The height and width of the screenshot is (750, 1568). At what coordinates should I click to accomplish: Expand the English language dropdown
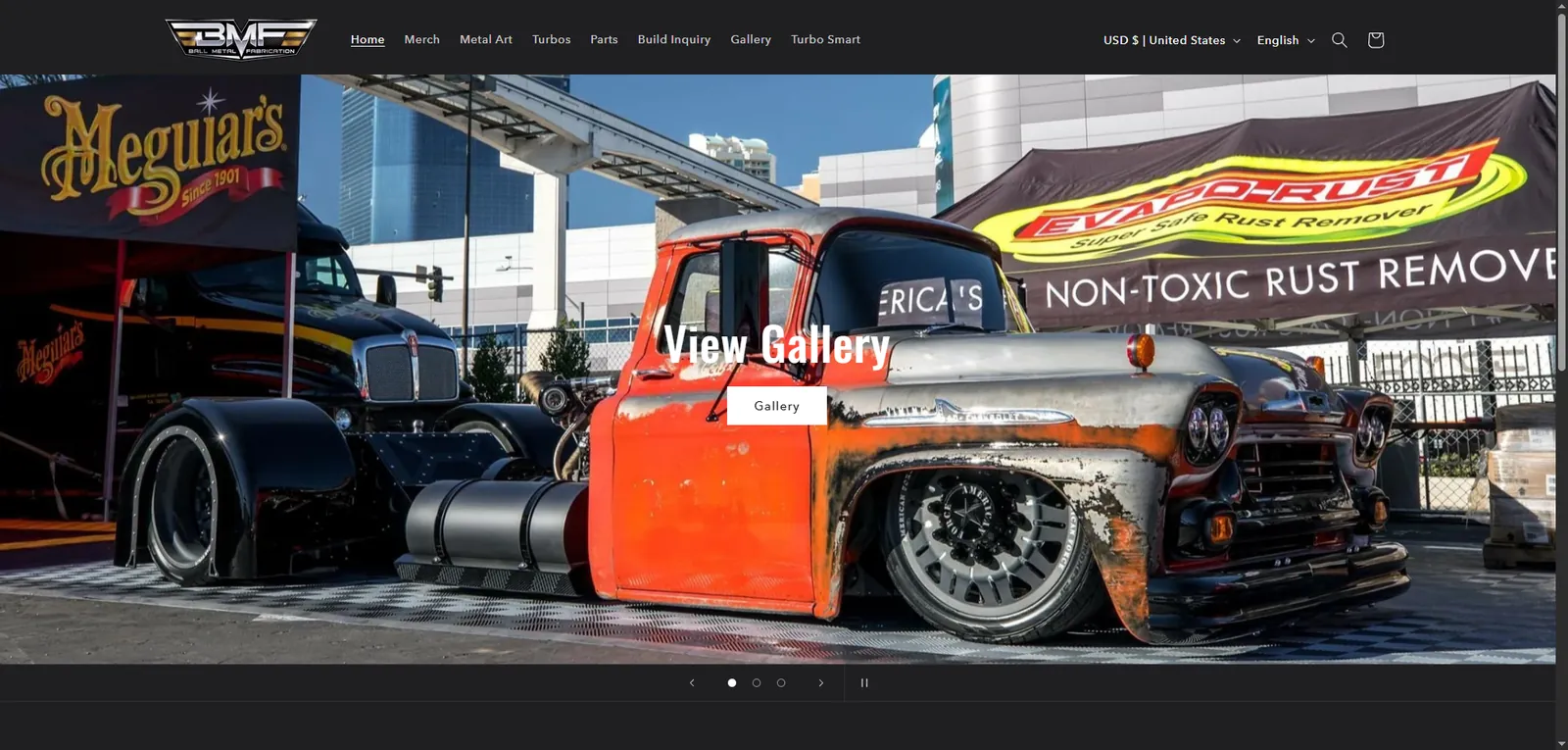click(x=1286, y=40)
